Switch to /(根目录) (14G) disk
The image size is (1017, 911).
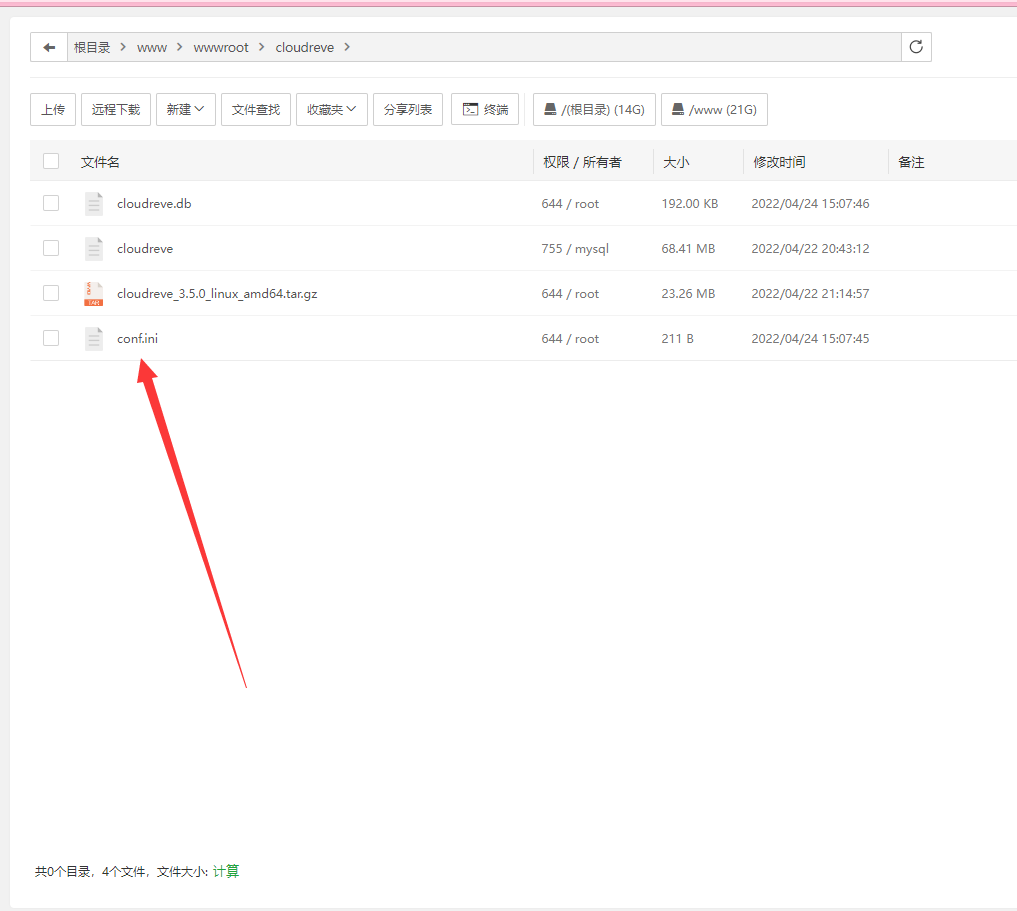point(594,110)
